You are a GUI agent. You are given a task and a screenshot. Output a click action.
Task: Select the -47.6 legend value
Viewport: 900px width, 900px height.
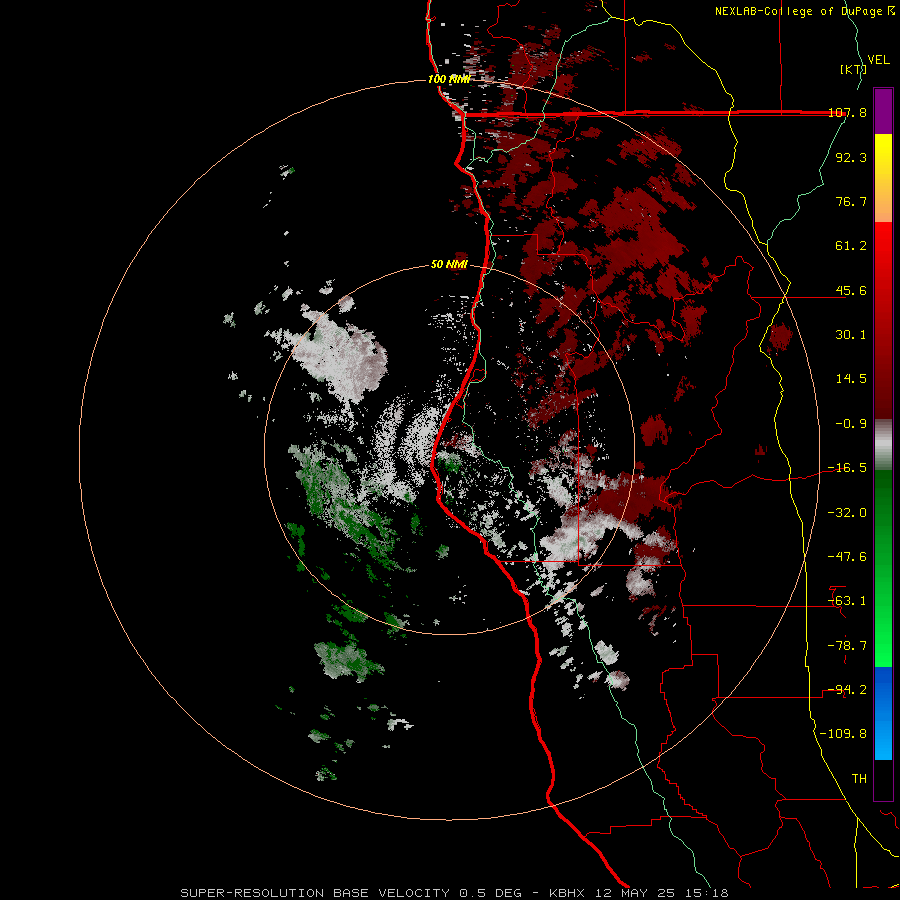[x=847, y=557]
